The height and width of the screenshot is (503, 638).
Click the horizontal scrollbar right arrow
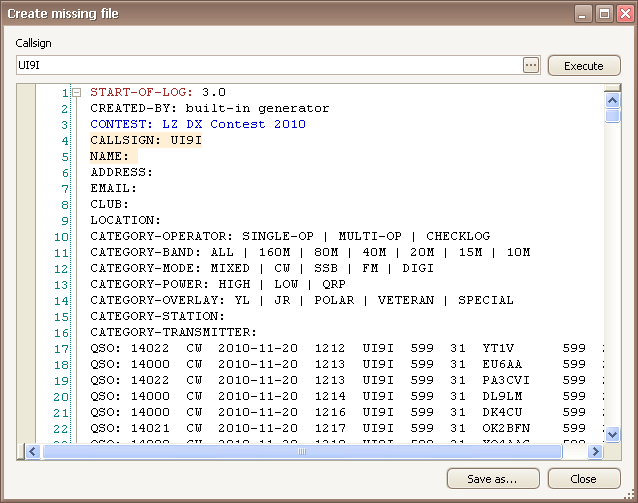(595, 451)
